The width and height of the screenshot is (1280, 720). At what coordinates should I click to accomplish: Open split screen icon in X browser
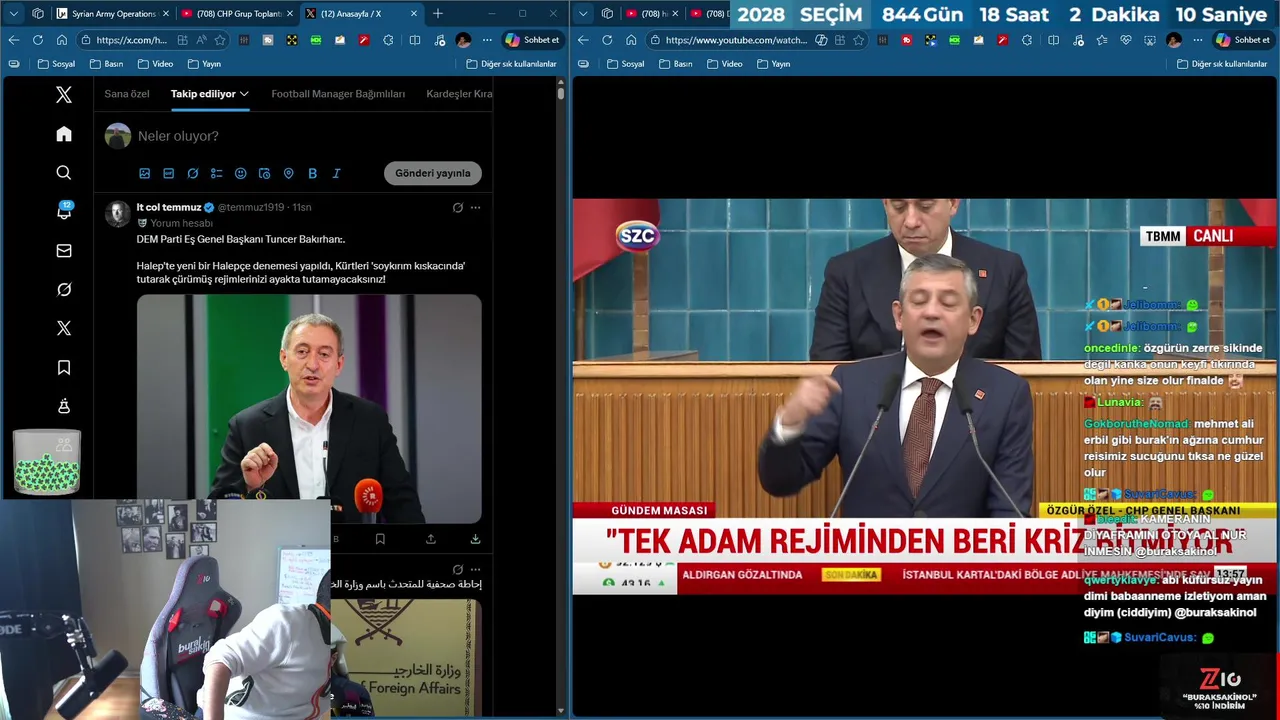(414, 40)
